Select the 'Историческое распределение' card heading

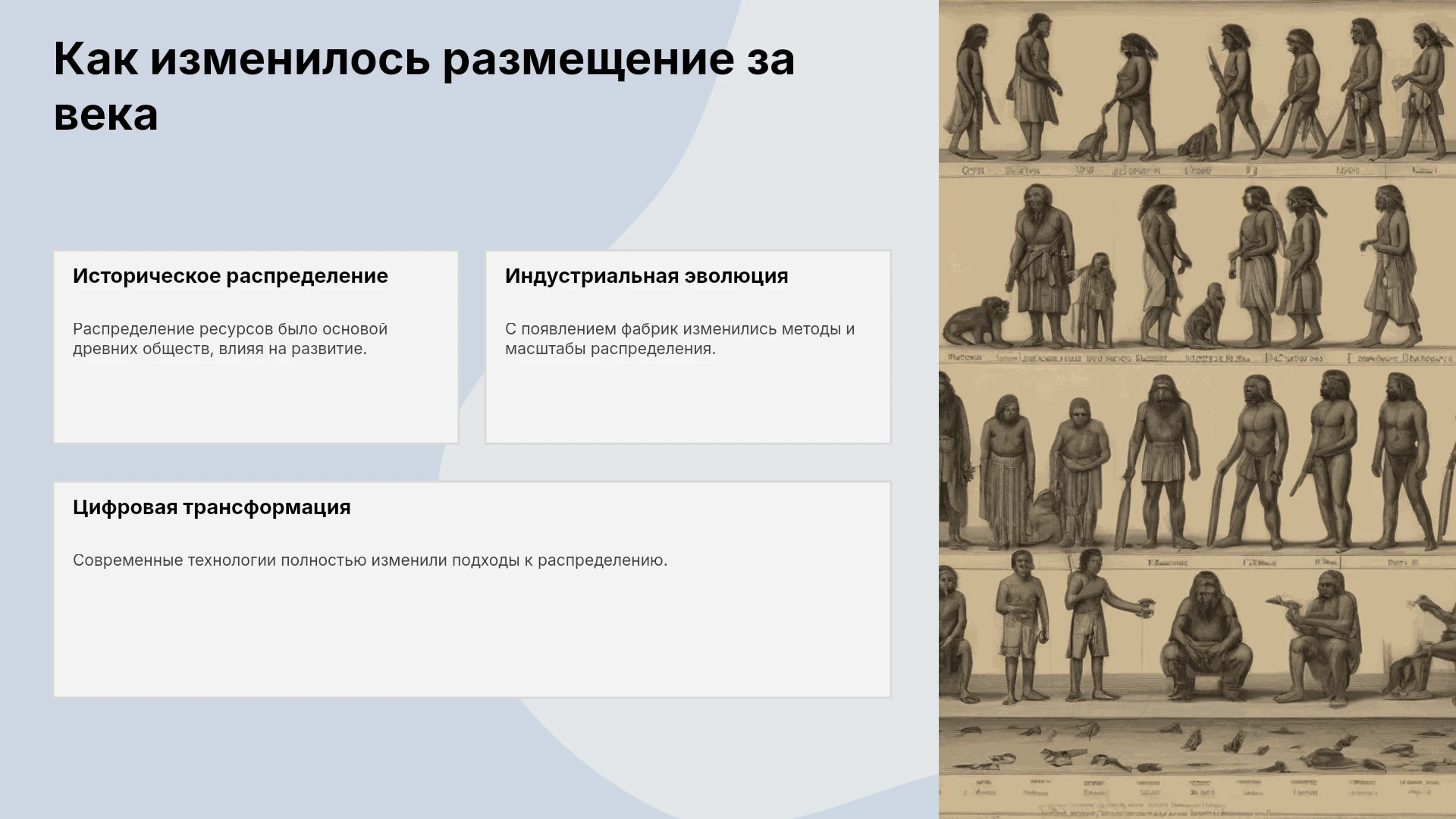(x=231, y=276)
